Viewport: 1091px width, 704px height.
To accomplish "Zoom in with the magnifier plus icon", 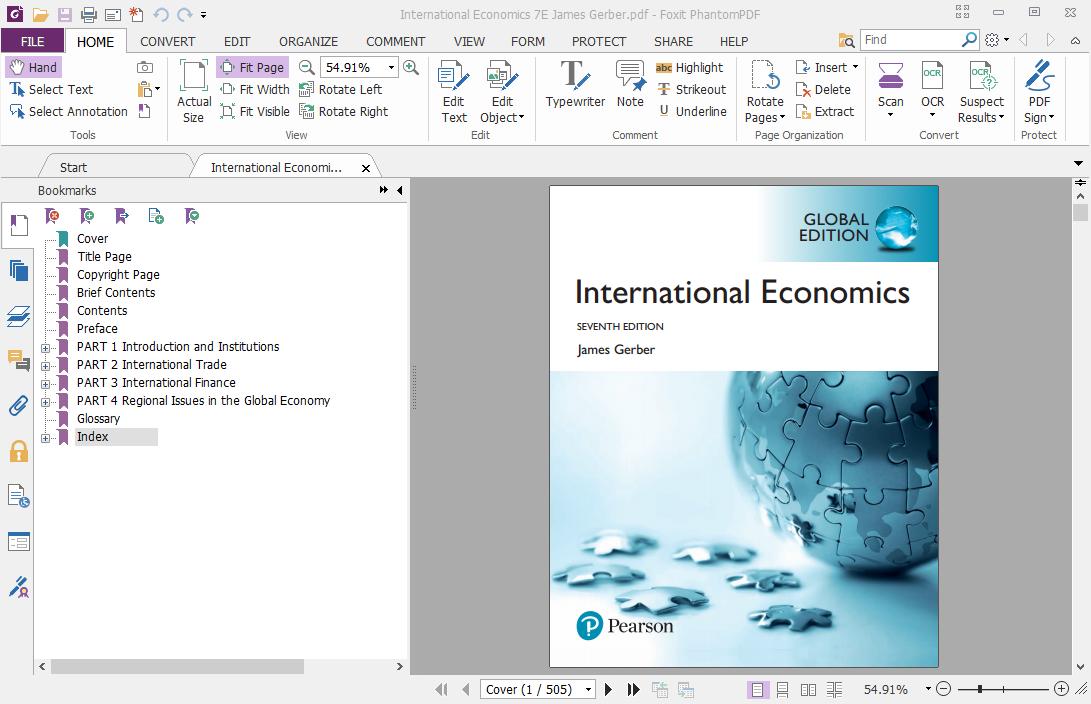I will 411,67.
